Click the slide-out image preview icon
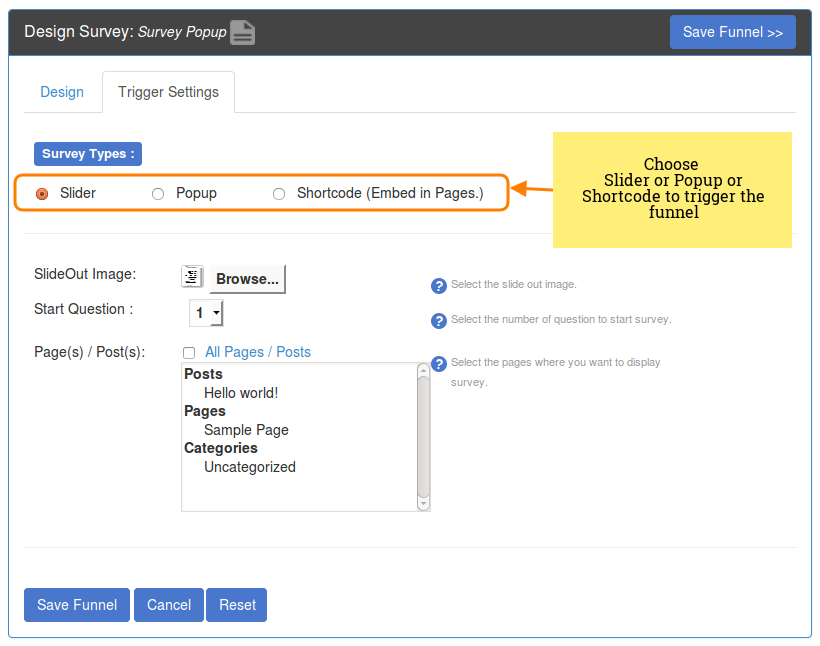 (x=192, y=275)
